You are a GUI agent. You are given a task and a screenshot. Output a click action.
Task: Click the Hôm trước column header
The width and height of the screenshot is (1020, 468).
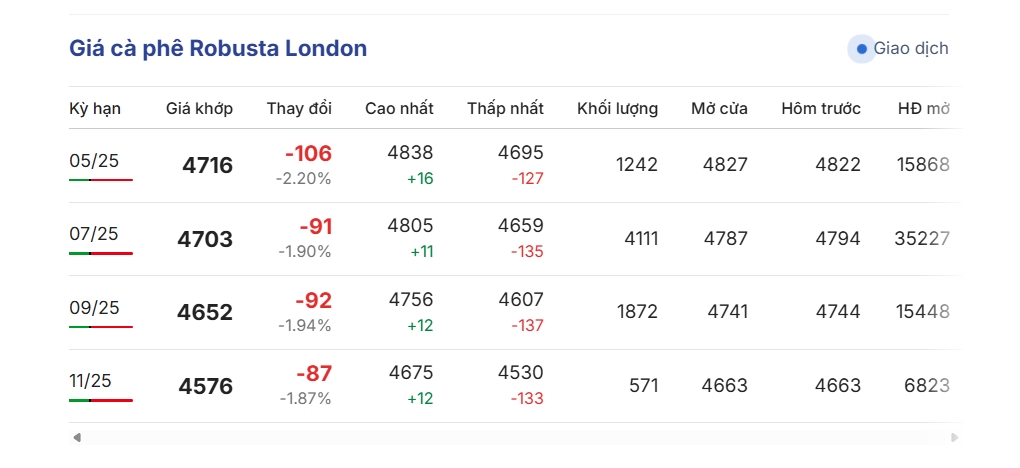(x=821, y=108)
